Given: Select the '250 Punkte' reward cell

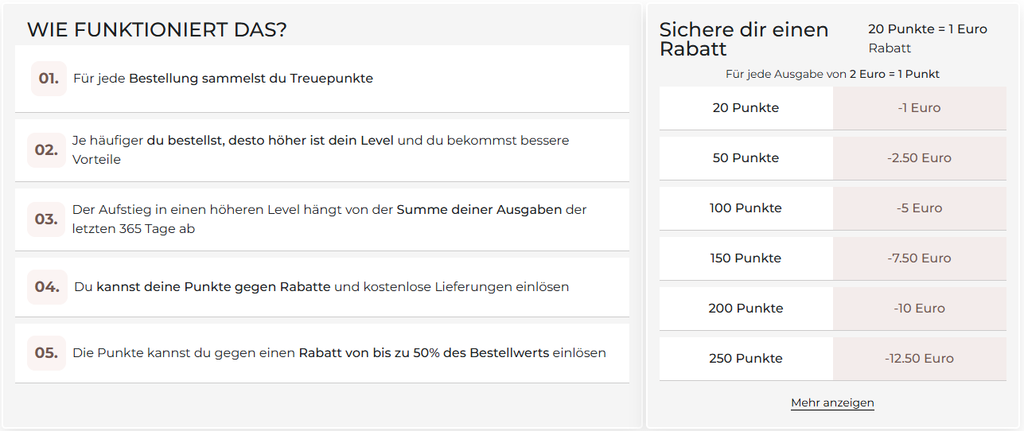Looking at the screenshot, I should pyautogui.click(x=746, y=359).
